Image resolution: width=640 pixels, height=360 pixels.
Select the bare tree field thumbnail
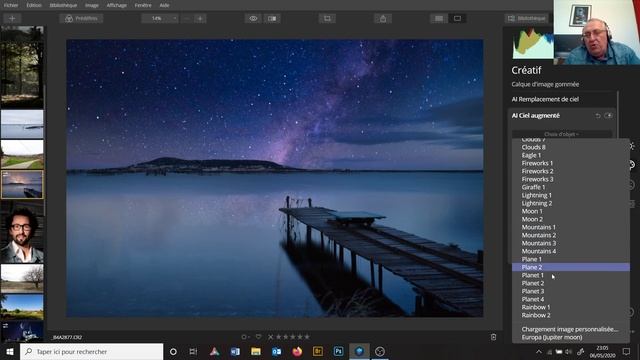(22, 278)
